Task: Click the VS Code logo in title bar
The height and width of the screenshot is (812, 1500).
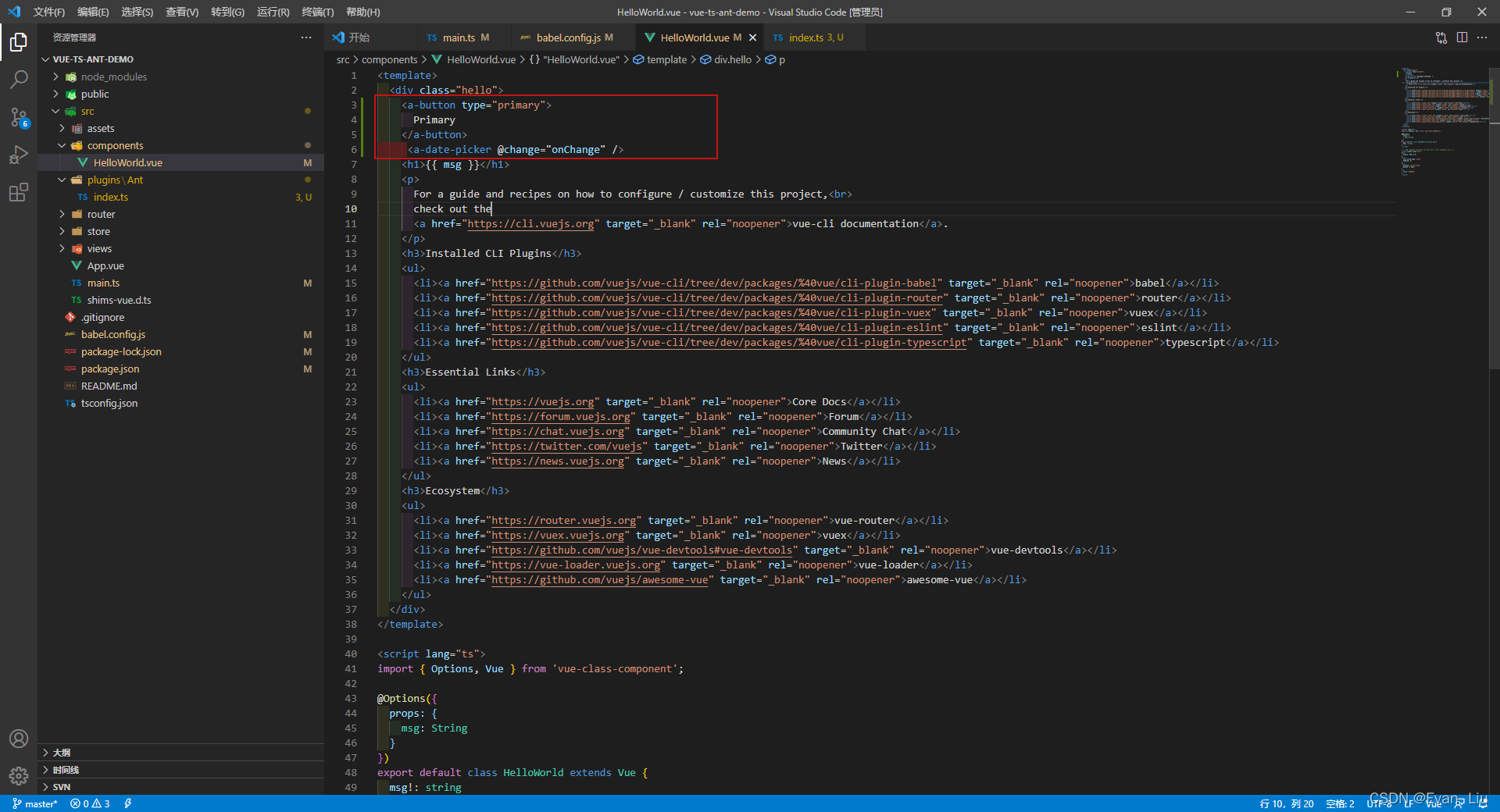Action: (x=14, y=12)
